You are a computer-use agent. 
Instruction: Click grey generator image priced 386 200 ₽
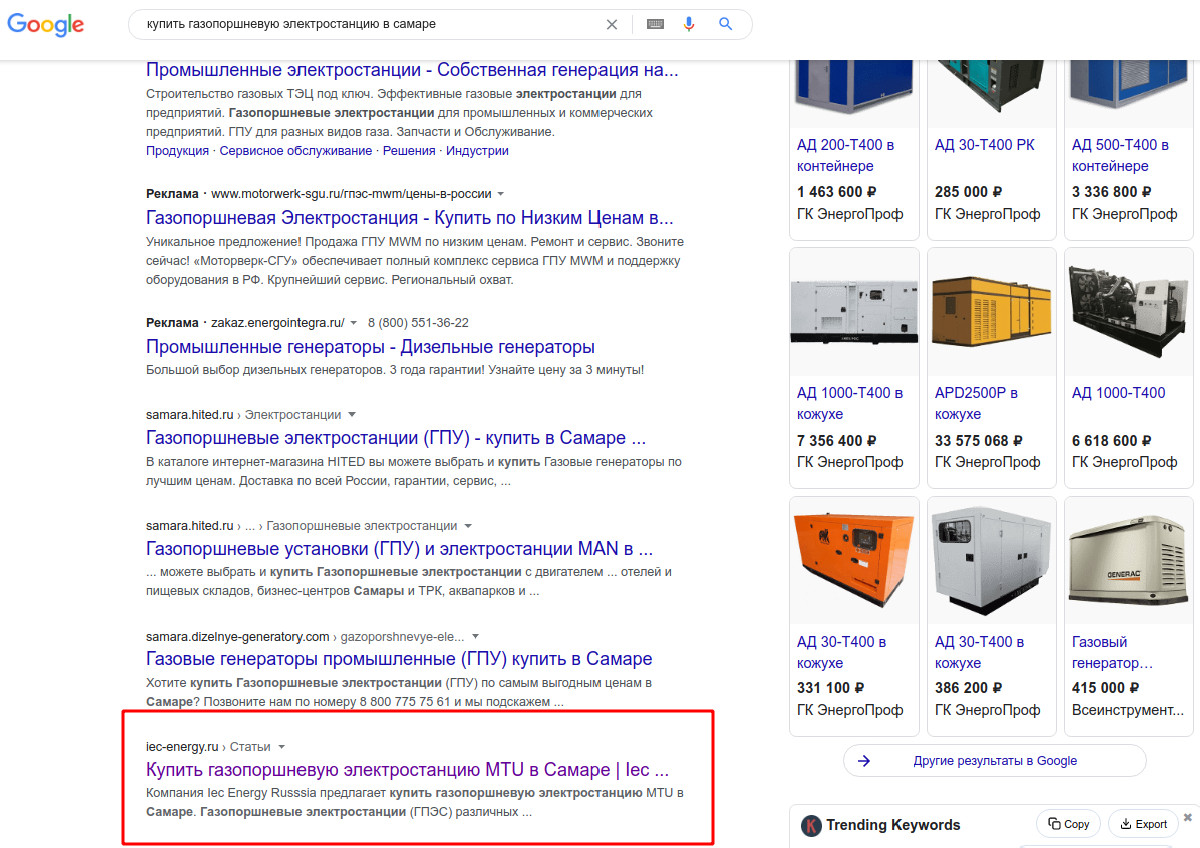(x=991, y=561)
